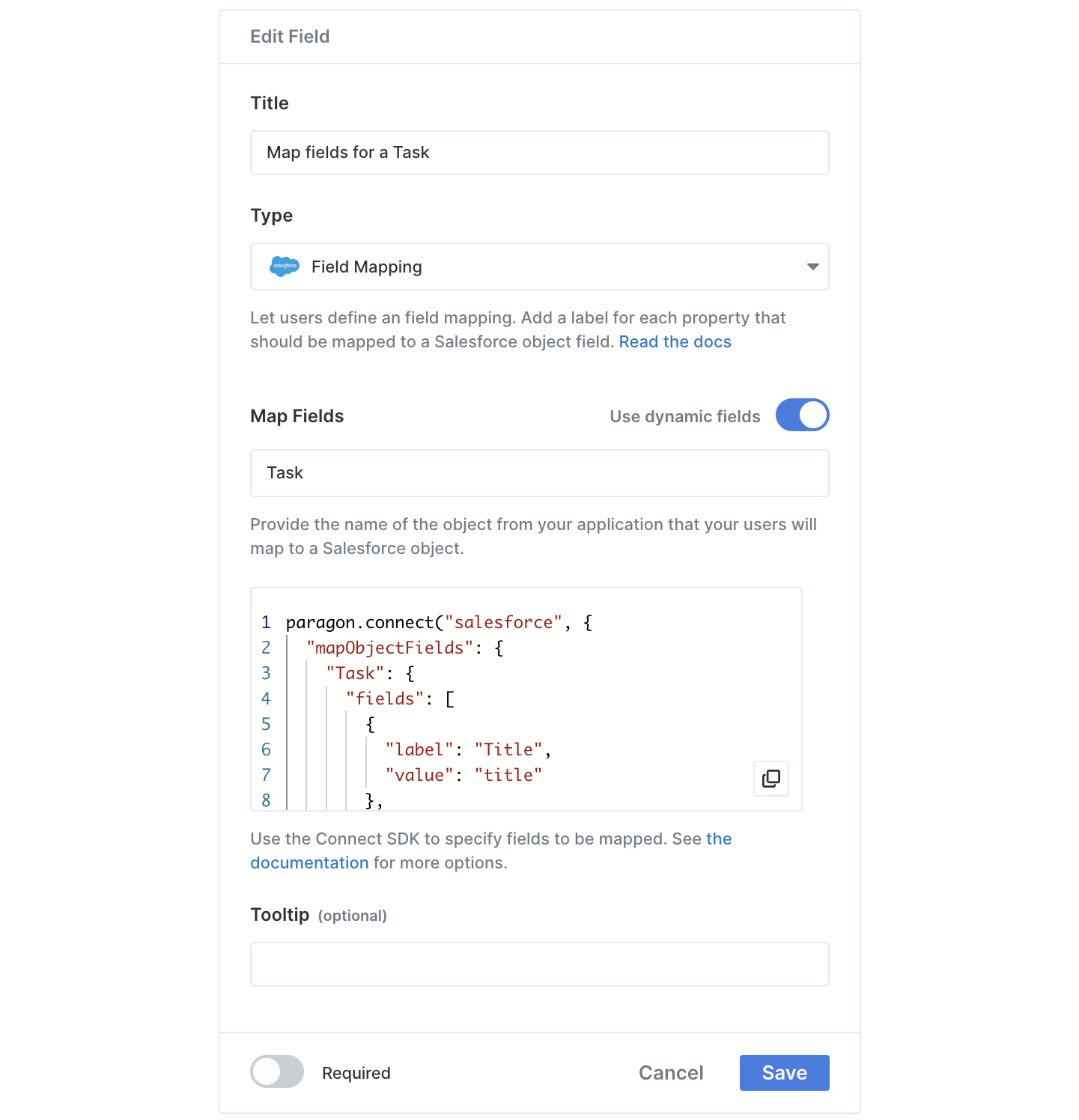Click the "label": "Title" code line
The width and height of the screenshot is (1079, 1120).
(468, 749)
